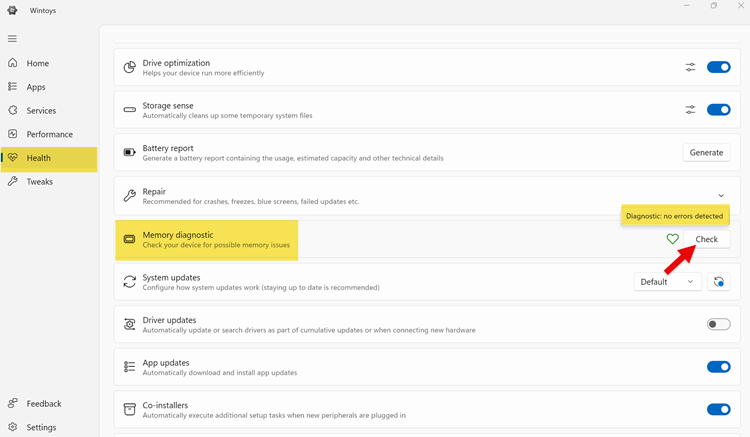This screenshot has width=750, height=437.
Task: Open the System updates Default dropdown
Action: point(667,282)
